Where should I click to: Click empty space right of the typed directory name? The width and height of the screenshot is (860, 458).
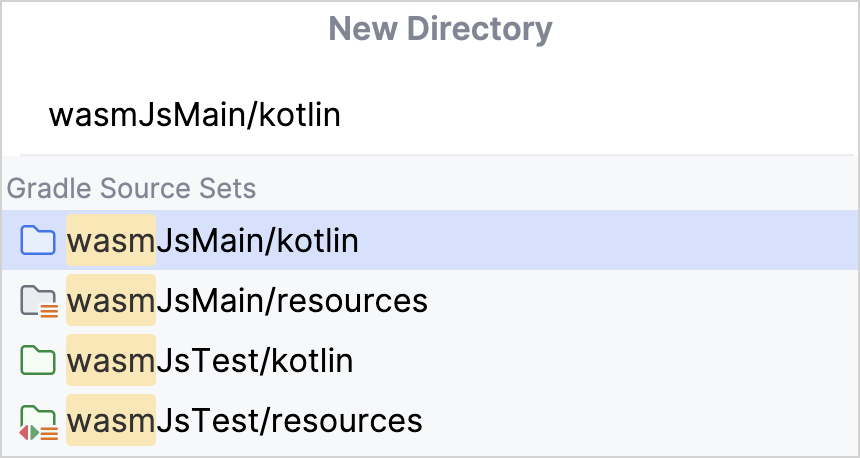(600, 115)
